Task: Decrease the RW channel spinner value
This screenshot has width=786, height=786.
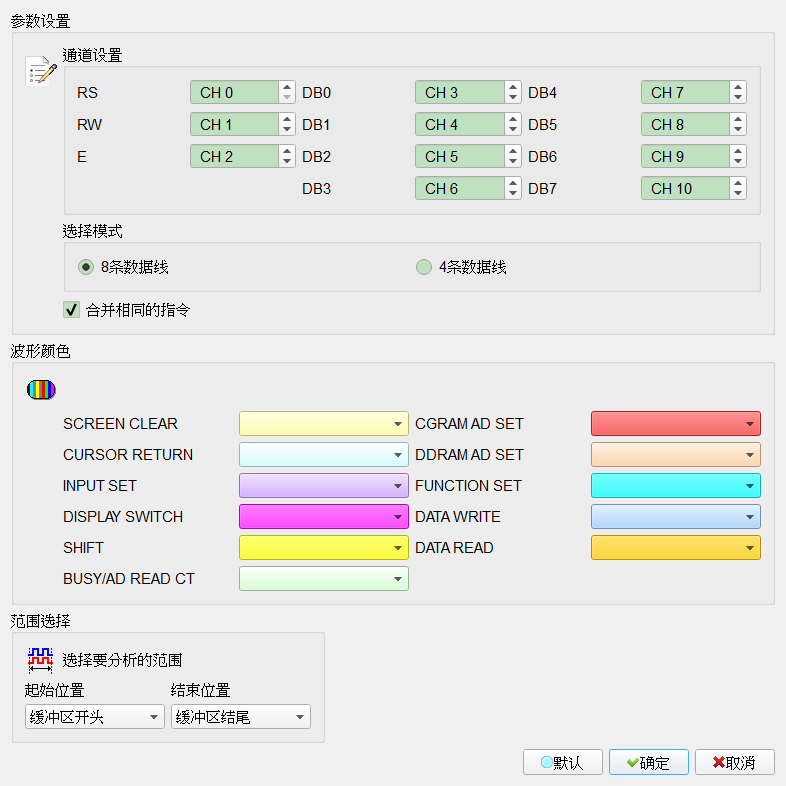Action: click(x=287, y=129)
